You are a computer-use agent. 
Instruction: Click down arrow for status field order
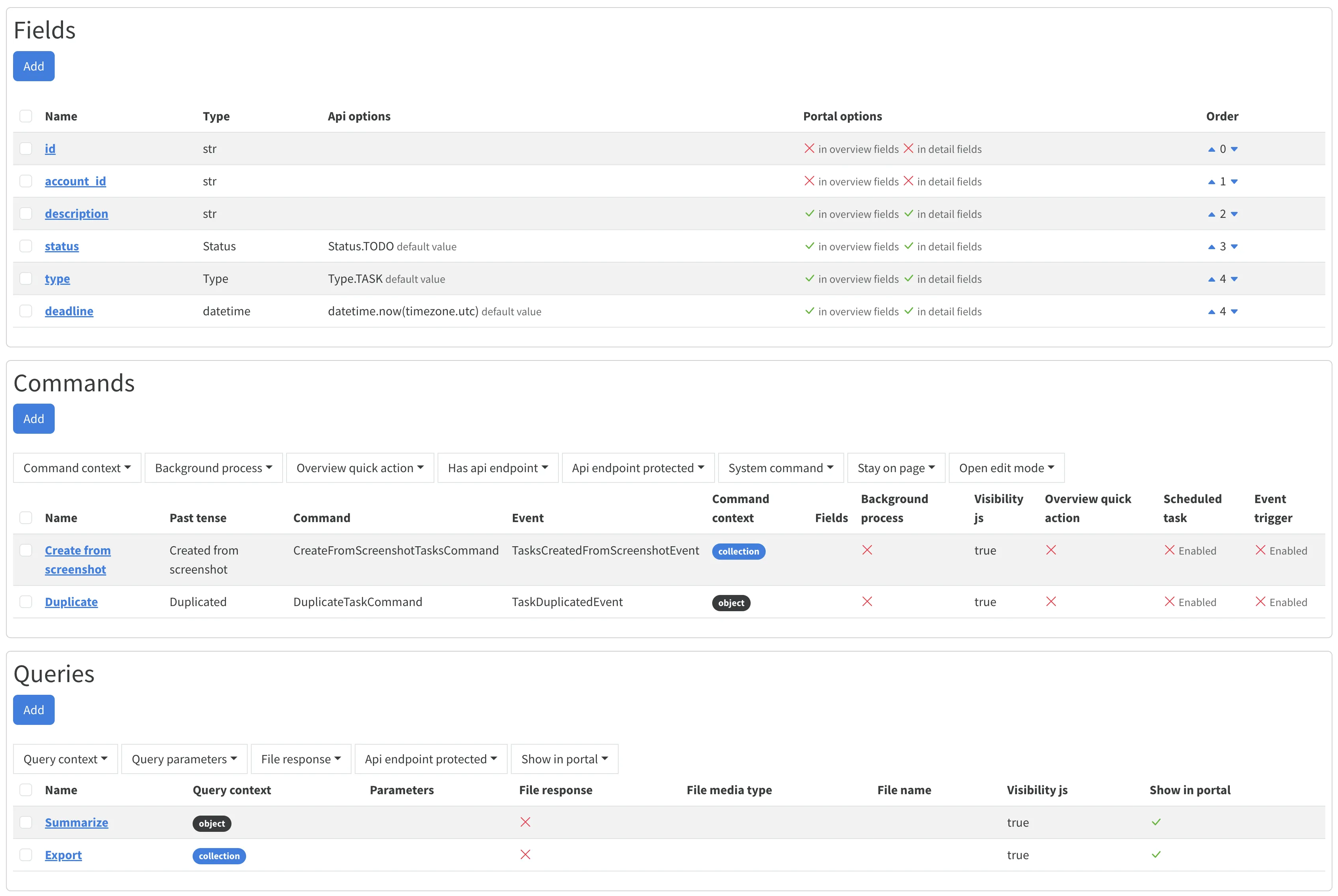1234,247
